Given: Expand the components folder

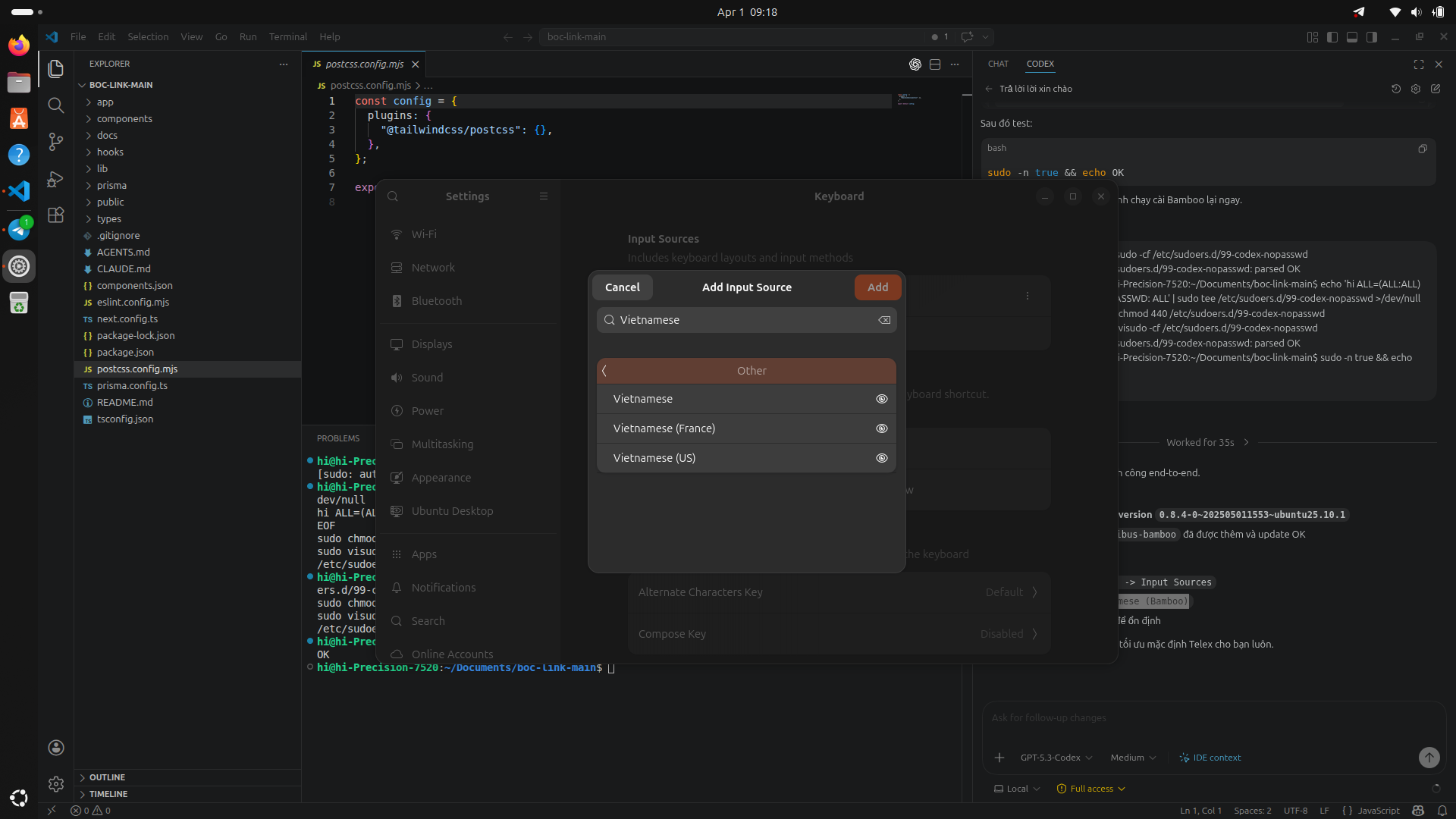Looking at the screenshot, I should pos(124,119).
